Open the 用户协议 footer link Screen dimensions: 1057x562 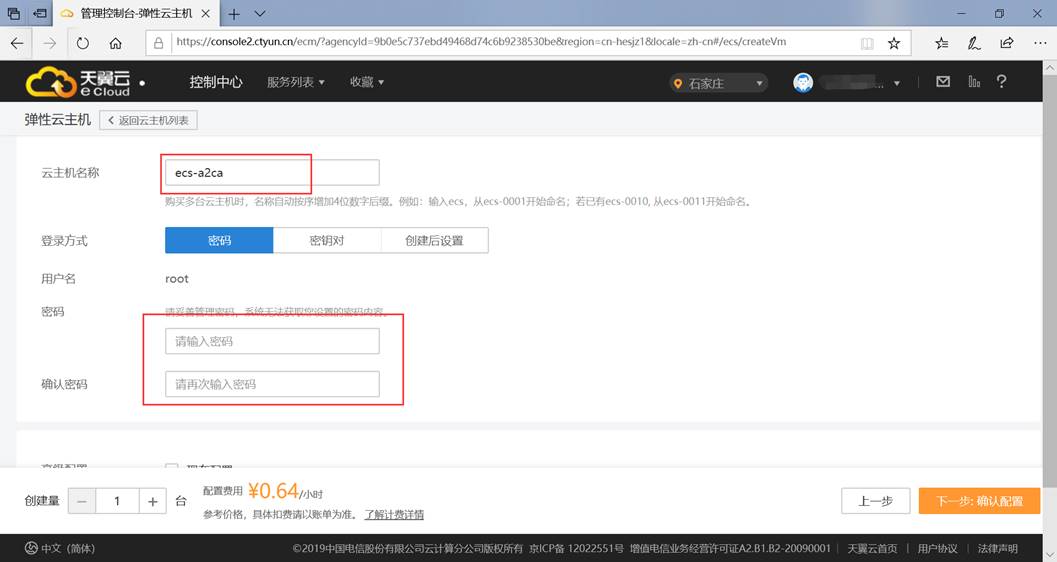click(x=937, y=549)
